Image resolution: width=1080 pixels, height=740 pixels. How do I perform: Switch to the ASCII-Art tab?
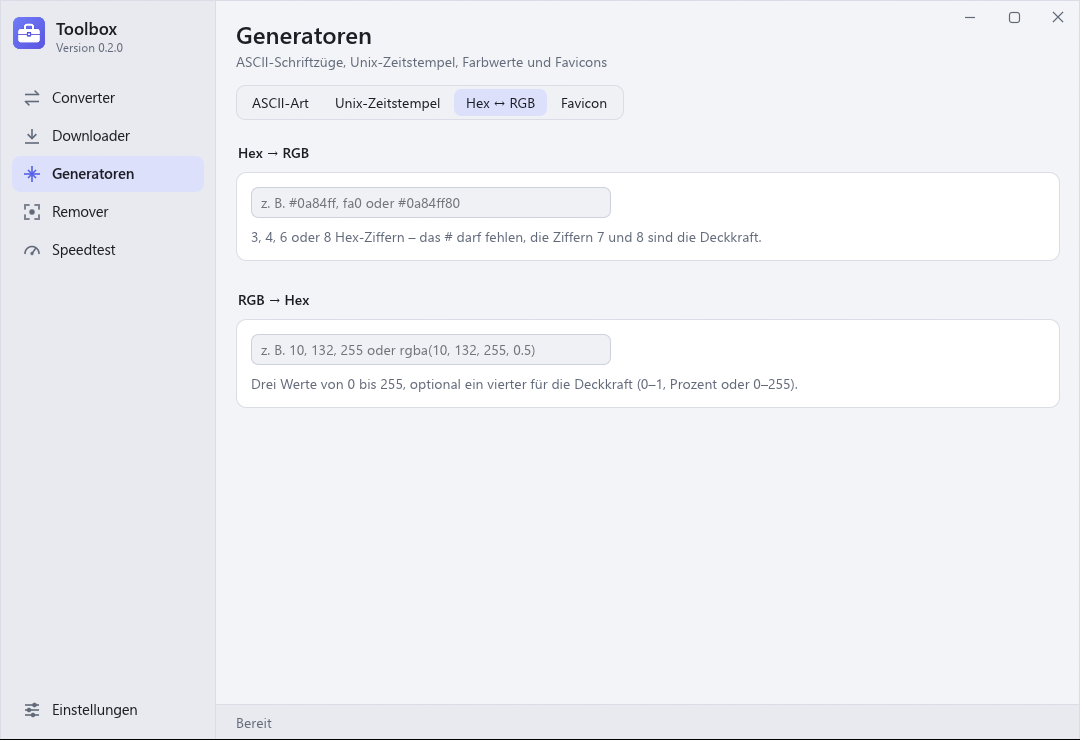click(x=280, y=103)
